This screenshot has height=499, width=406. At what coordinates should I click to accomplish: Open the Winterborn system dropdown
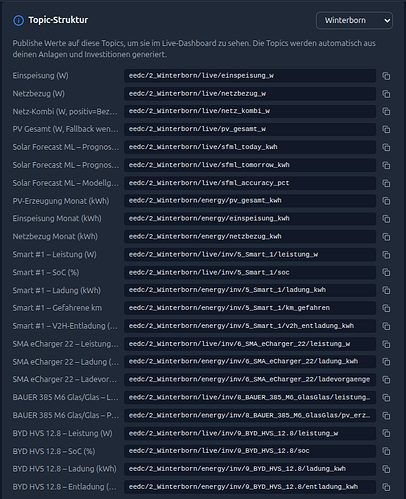(354, 21)
